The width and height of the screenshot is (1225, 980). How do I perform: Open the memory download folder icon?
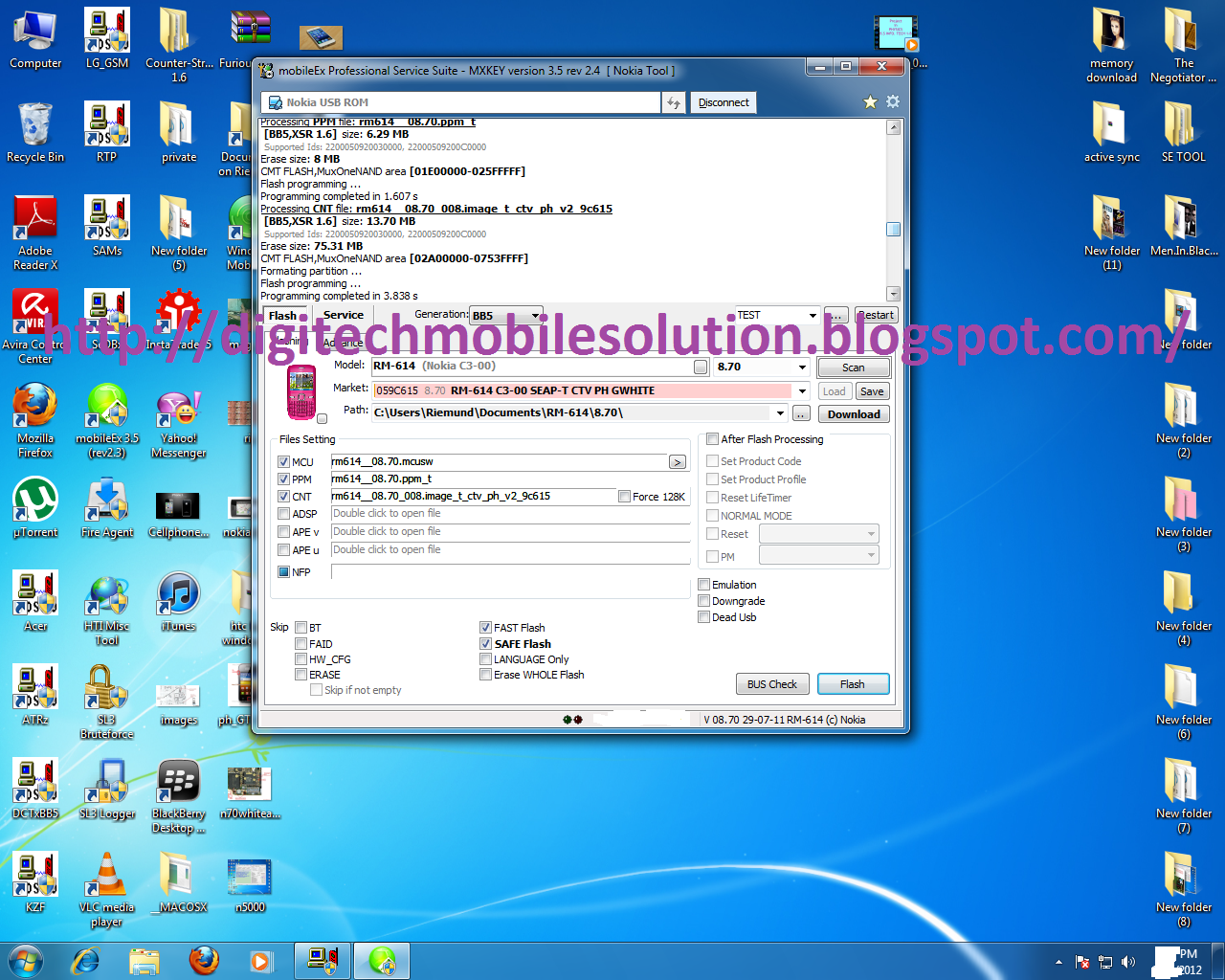1112,46
